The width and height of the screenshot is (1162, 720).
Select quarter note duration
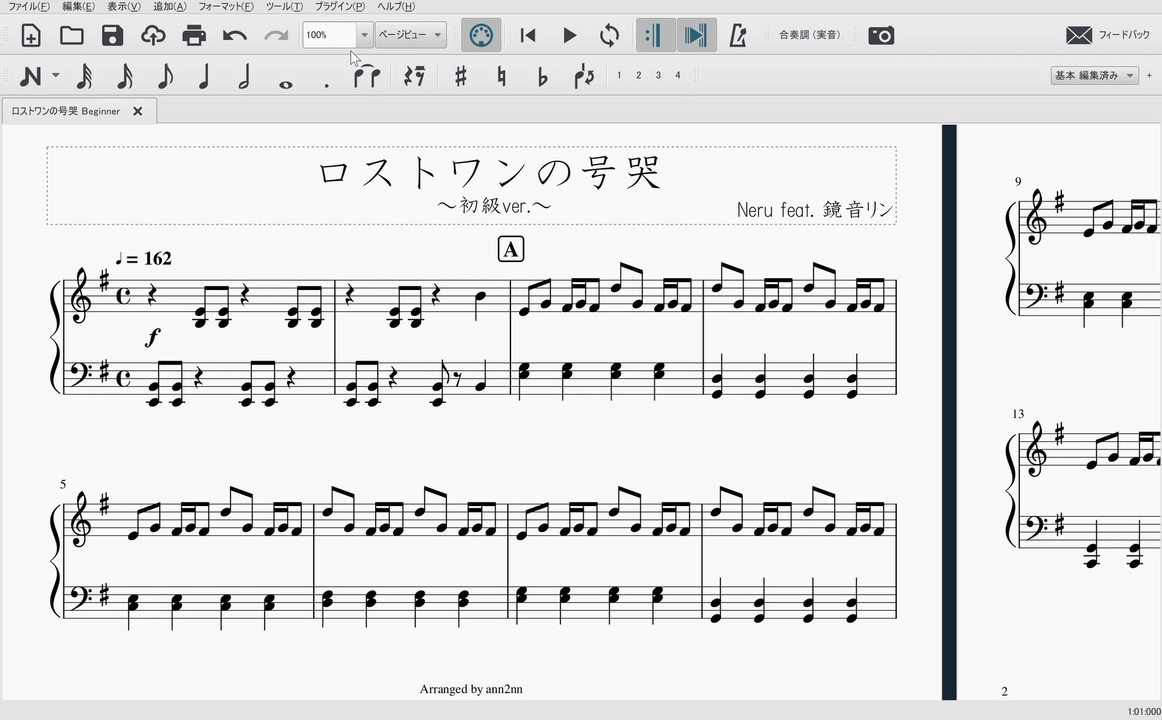[205, 76]
